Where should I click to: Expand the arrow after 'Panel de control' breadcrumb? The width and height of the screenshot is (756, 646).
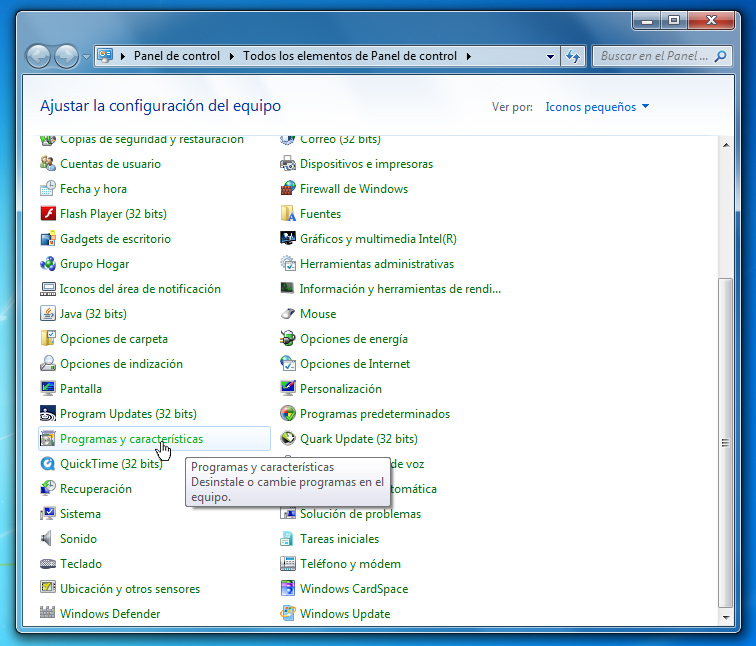click(232, 57)
